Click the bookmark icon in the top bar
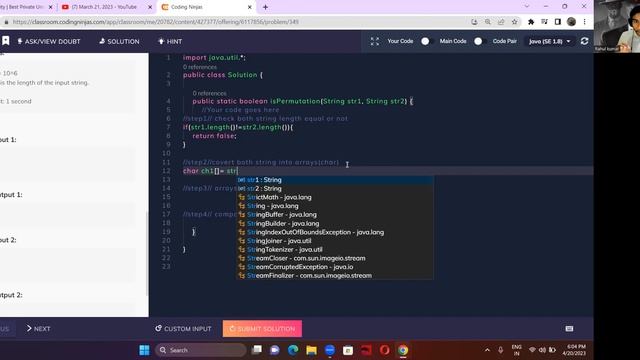This screenshot has width=640, height=360. [6, 41]
